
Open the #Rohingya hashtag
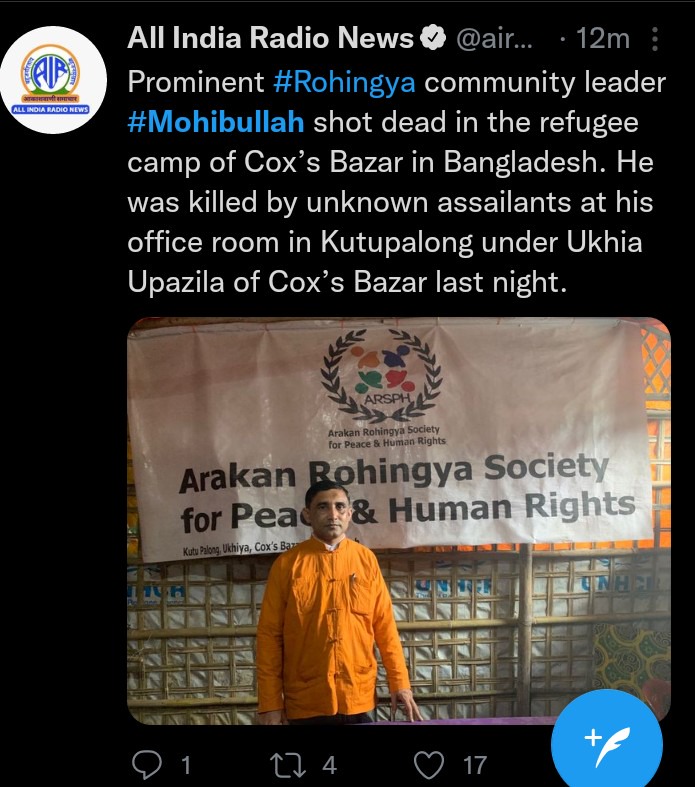[x=344, y=82]
